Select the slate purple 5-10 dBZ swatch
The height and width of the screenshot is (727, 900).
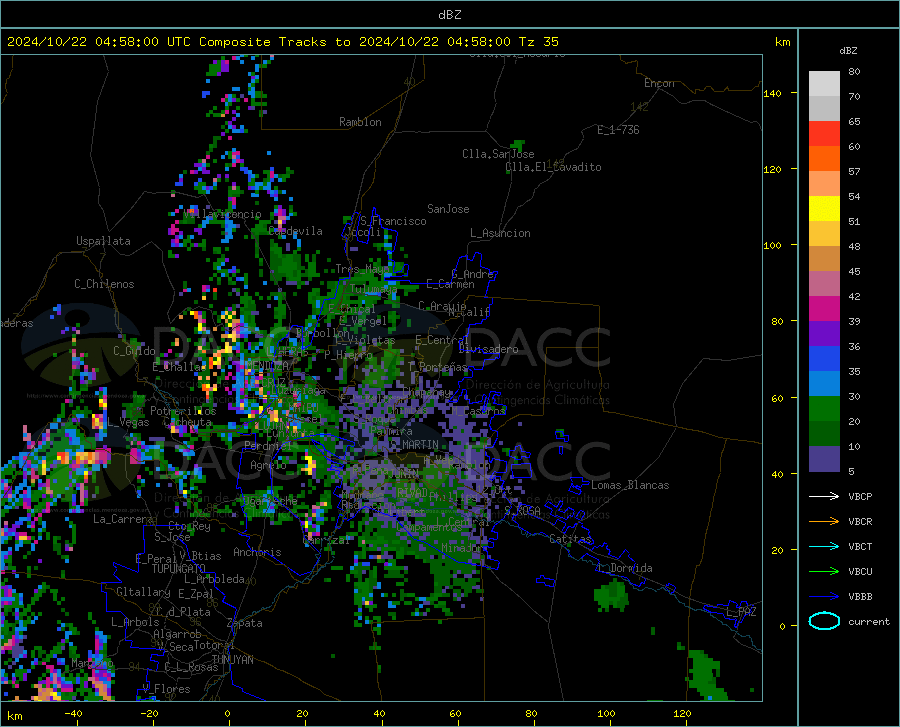824,458
